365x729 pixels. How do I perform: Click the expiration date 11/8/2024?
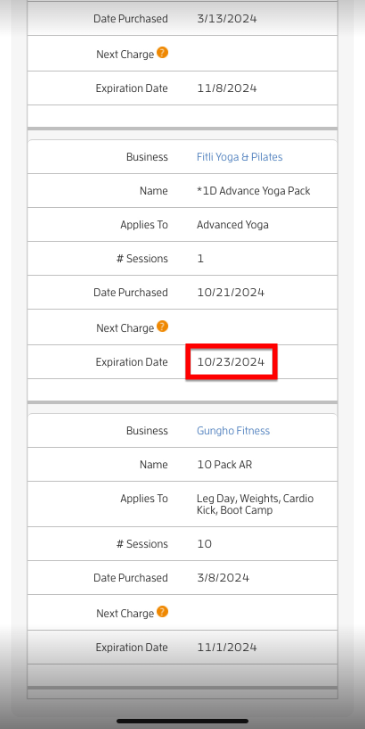[x=226, y=88]
